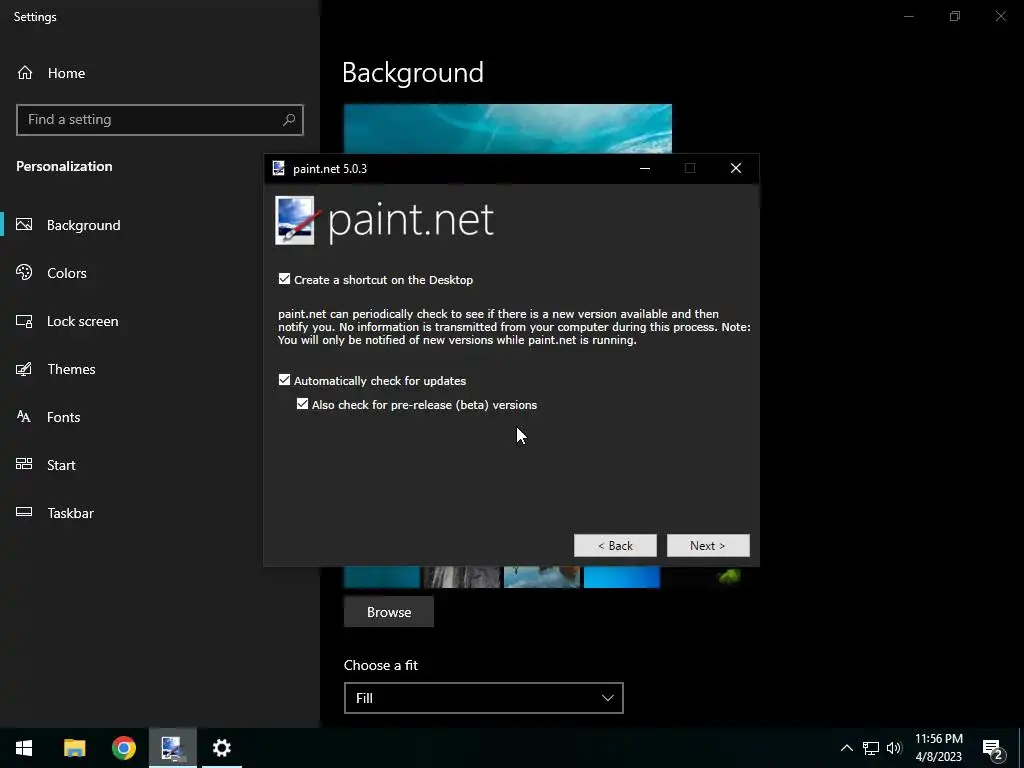Restore down the Settings window
1024x768 pixels.
point(955,16)
